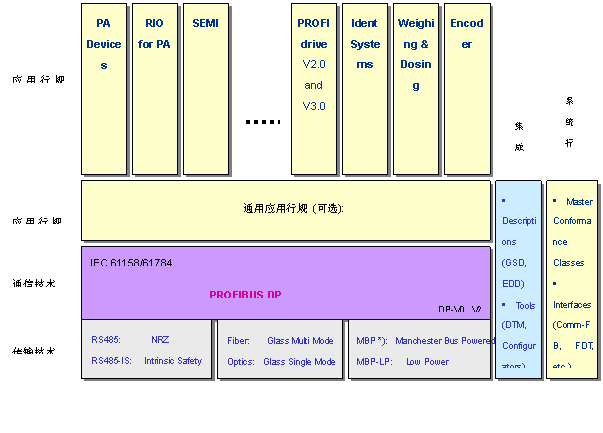Screen dimensions: 603x433
Task: Click Fiber: Glass Multi Mode text
Action: pos(280,341)
